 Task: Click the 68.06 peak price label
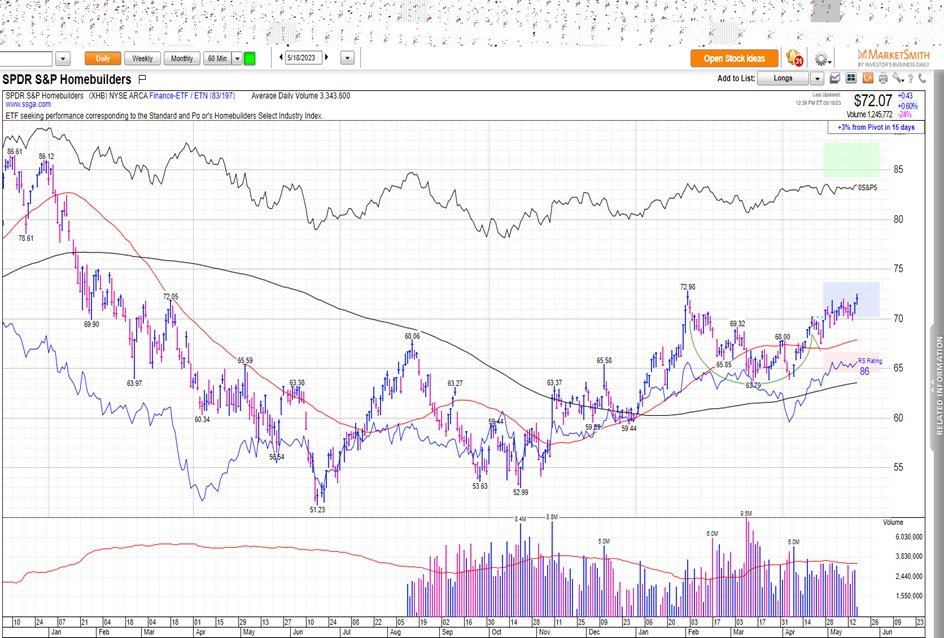(412, 336)
